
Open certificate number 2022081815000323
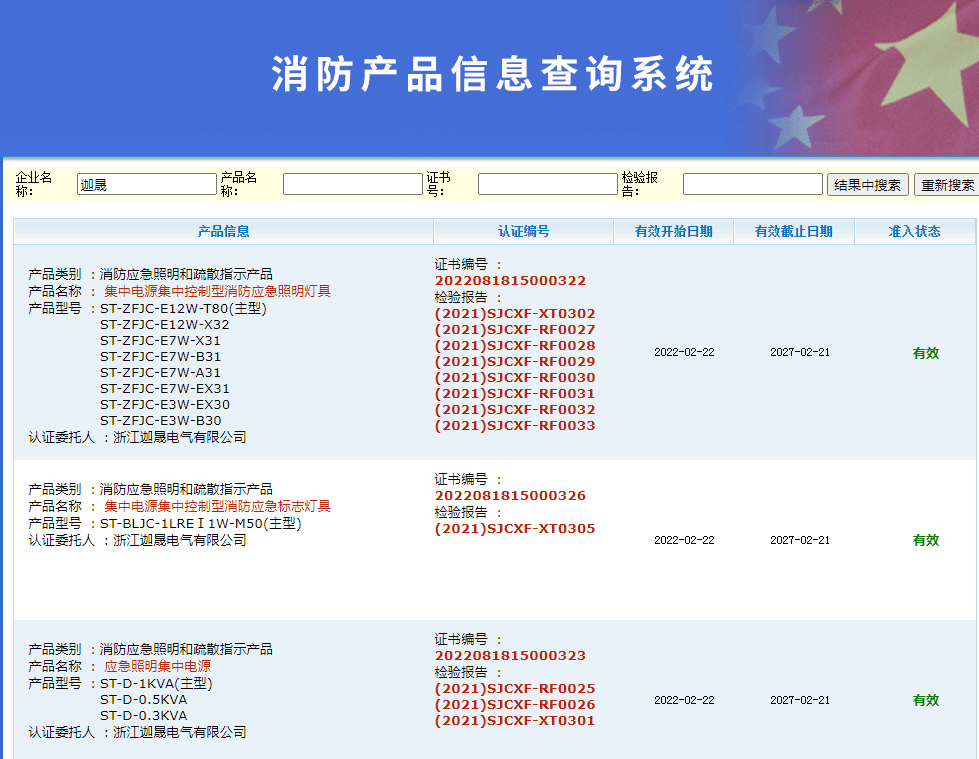tap(510, 656)
